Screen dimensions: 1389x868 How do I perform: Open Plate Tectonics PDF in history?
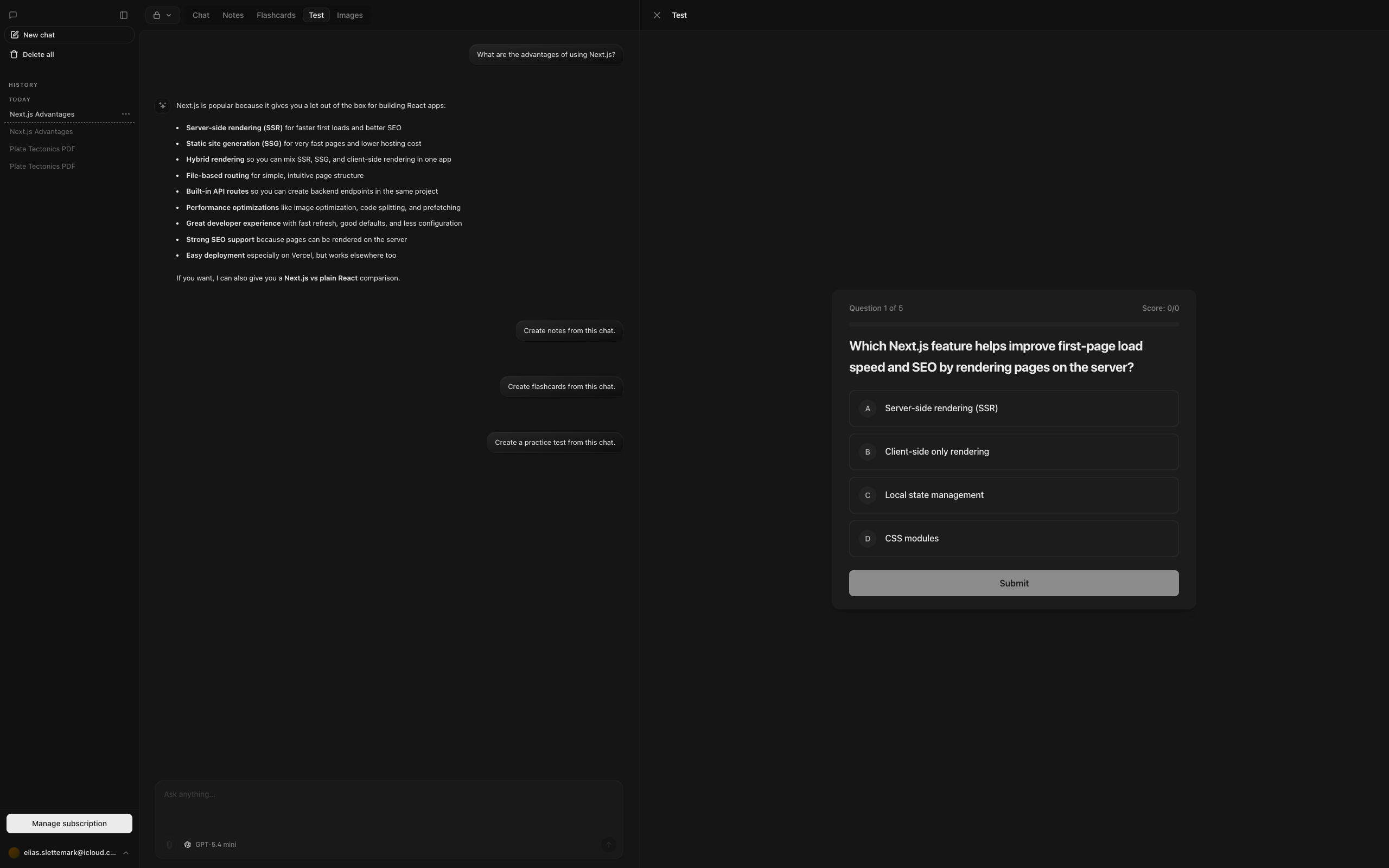[42, 149]
